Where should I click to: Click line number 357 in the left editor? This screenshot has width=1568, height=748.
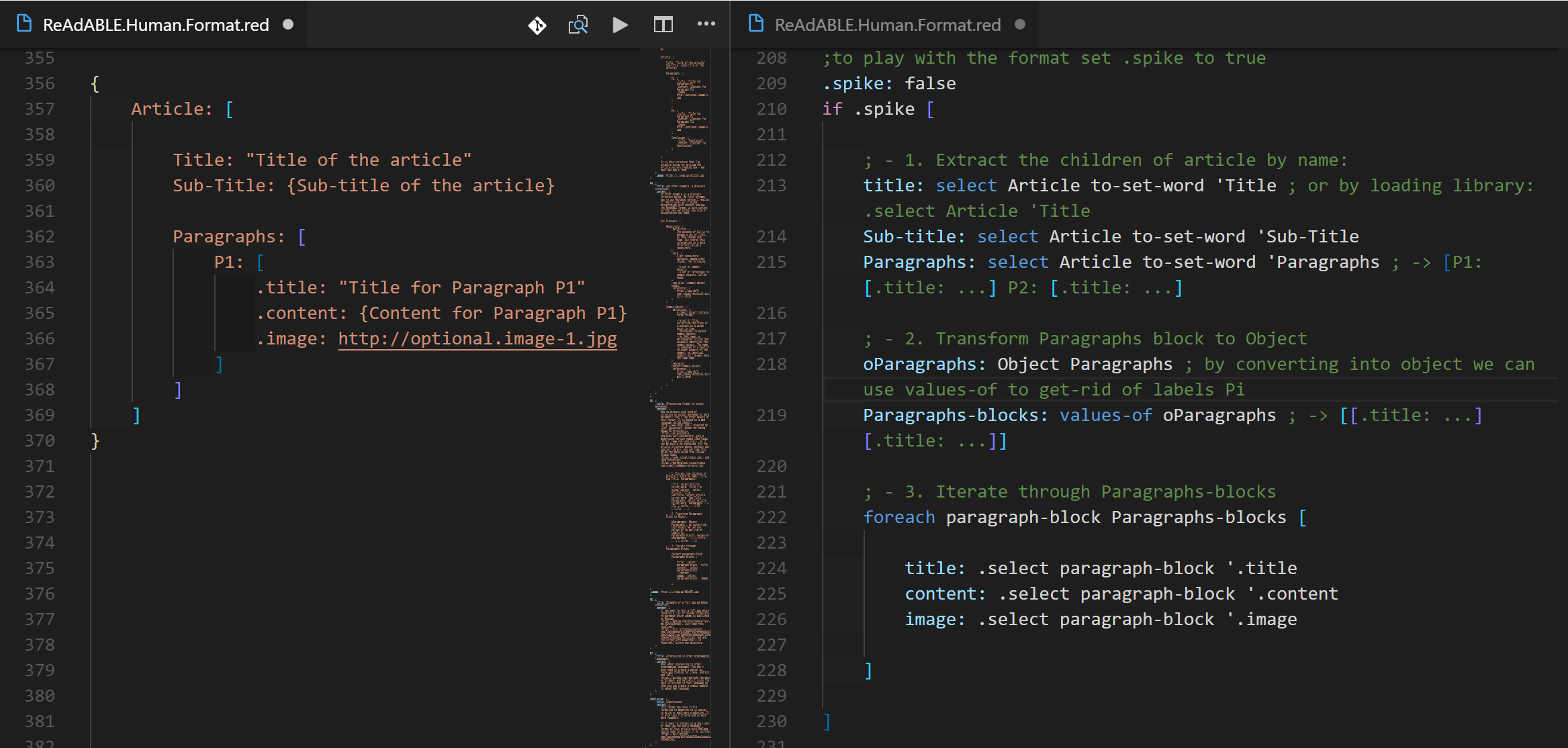[40, 109]
